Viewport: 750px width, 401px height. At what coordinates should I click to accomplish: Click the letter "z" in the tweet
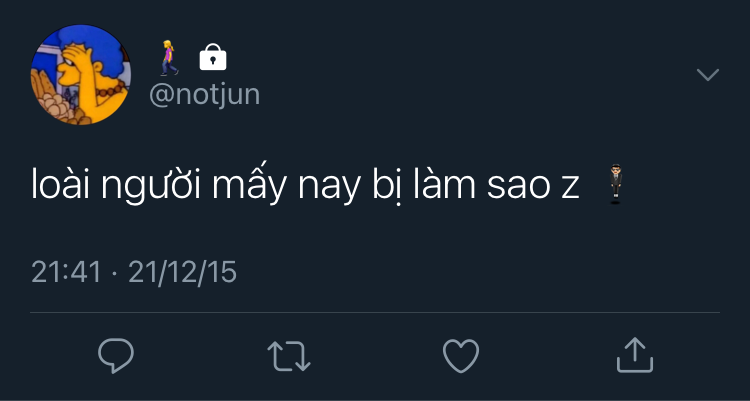pyautogui.click(x=570, y=188)
